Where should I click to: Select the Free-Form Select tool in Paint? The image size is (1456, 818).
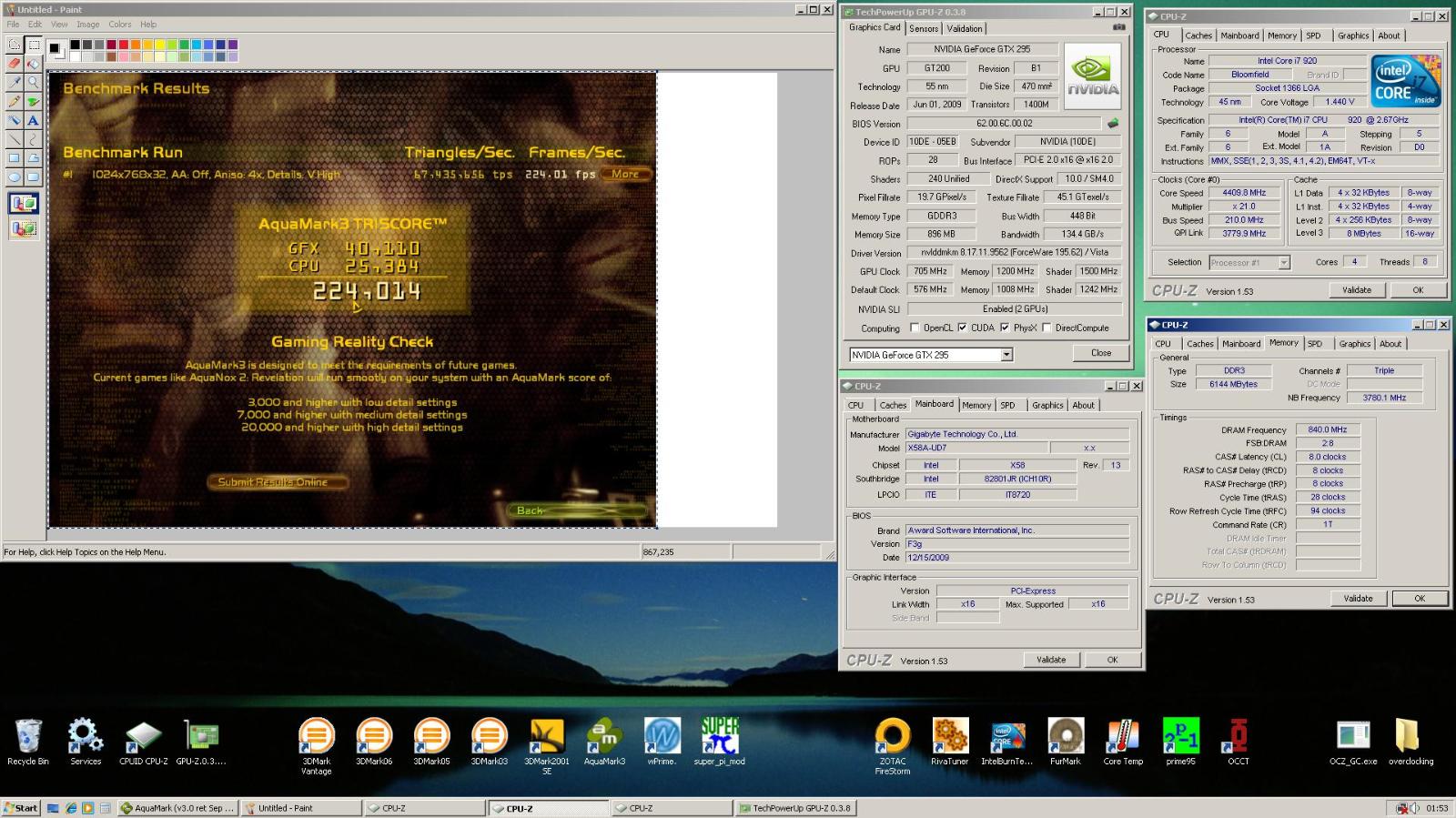click(15, 45)
